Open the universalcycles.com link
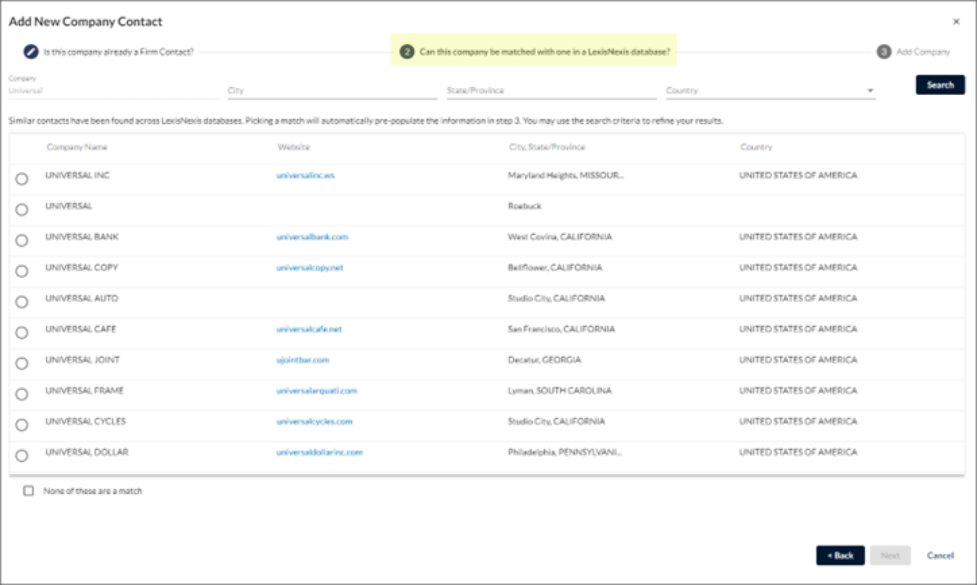Screen dimensions: 977x585 [314, 422]
